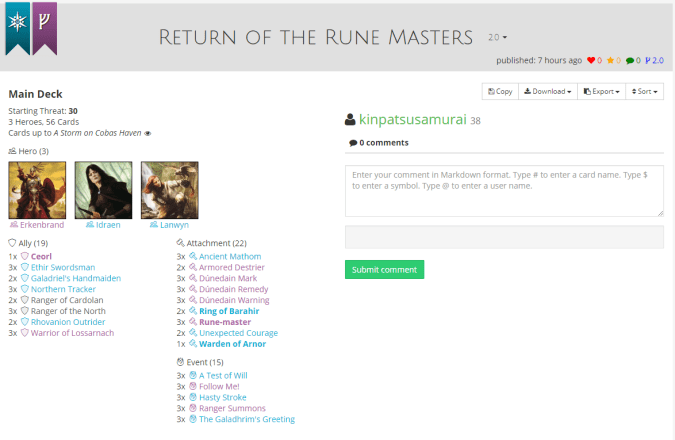Open the Idraen hero thumbnail
675x440 pixels.
(x=103, y=190)
